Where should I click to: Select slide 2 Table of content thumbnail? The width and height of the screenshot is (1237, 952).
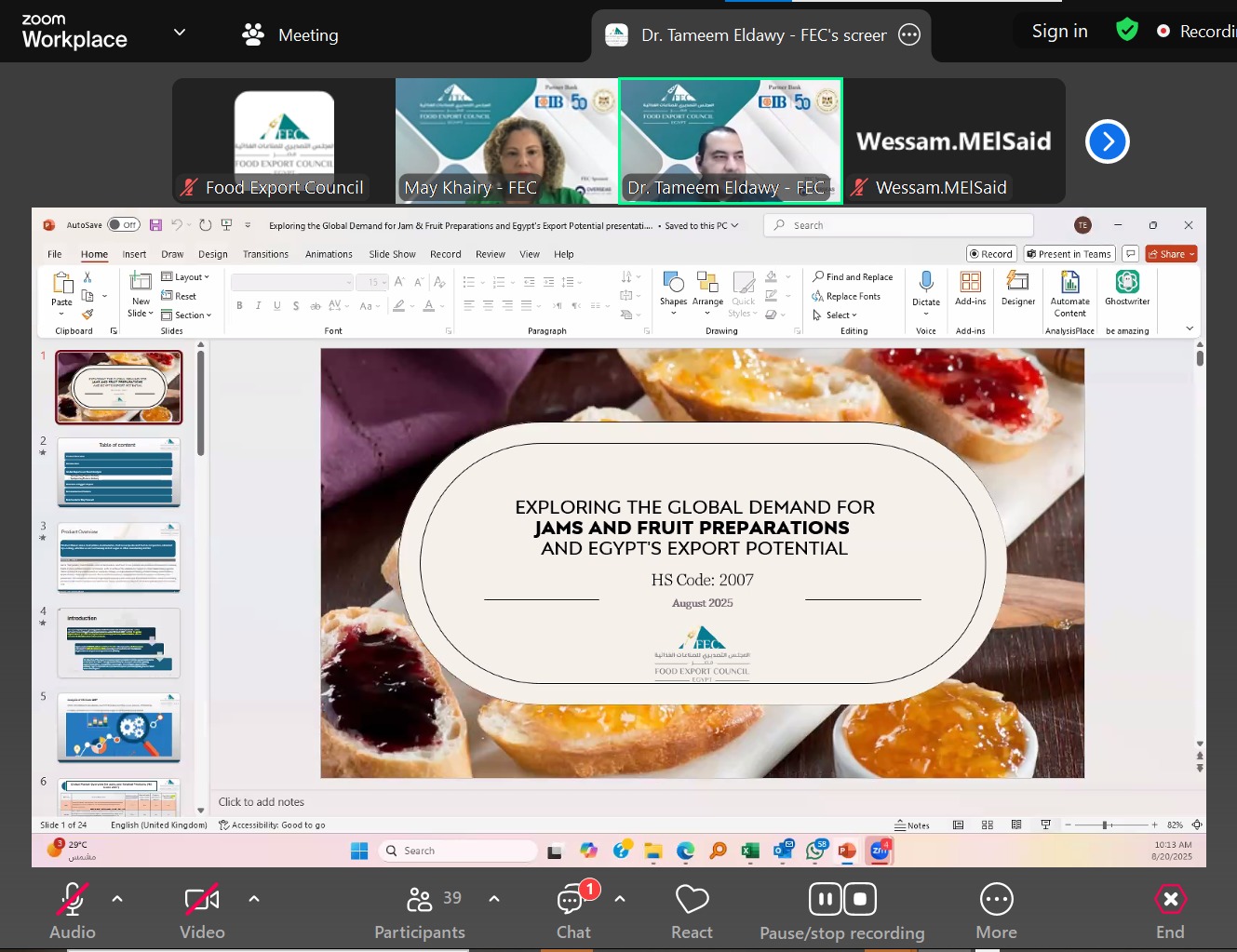(119, 472)
